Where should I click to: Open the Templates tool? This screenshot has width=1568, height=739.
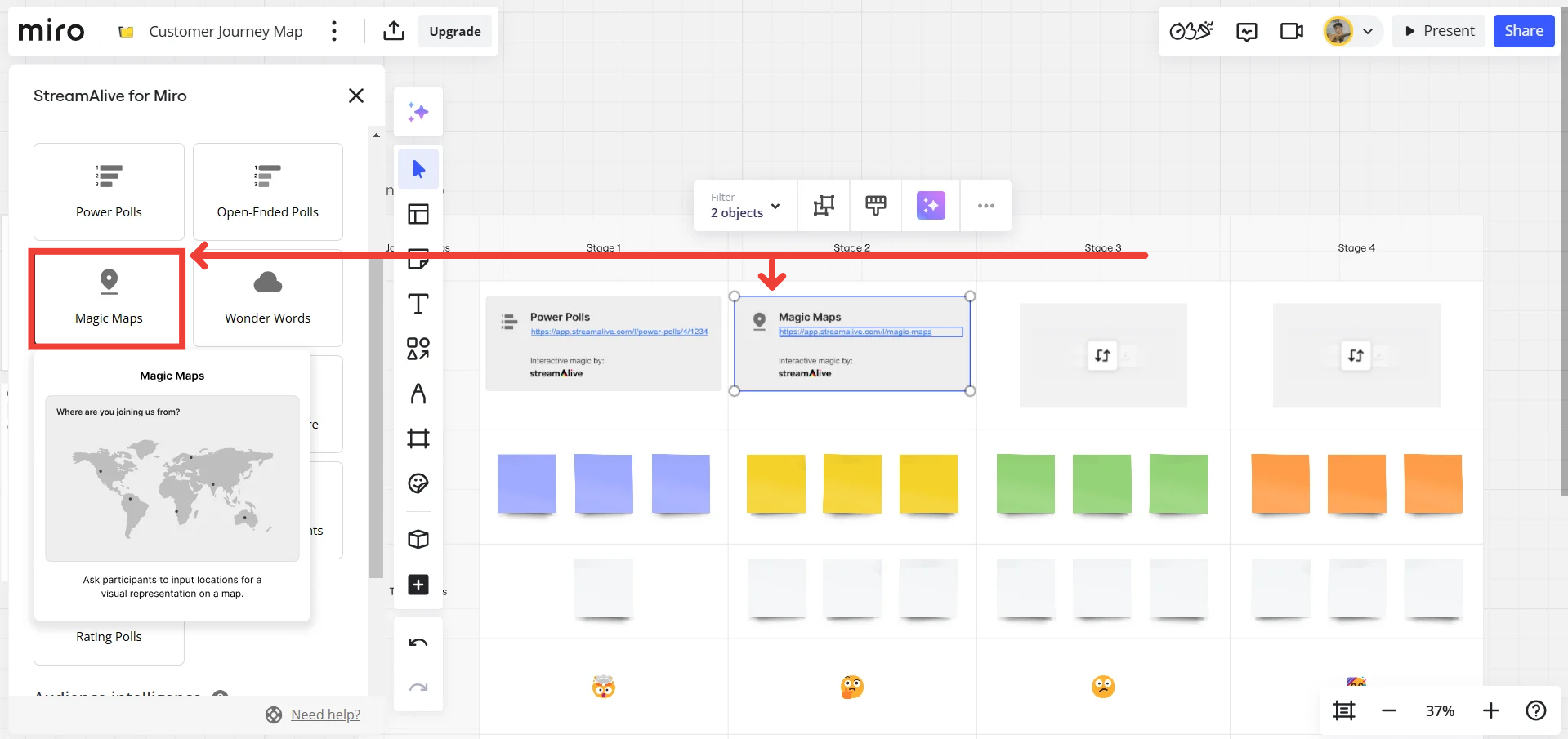pos(418,214)
